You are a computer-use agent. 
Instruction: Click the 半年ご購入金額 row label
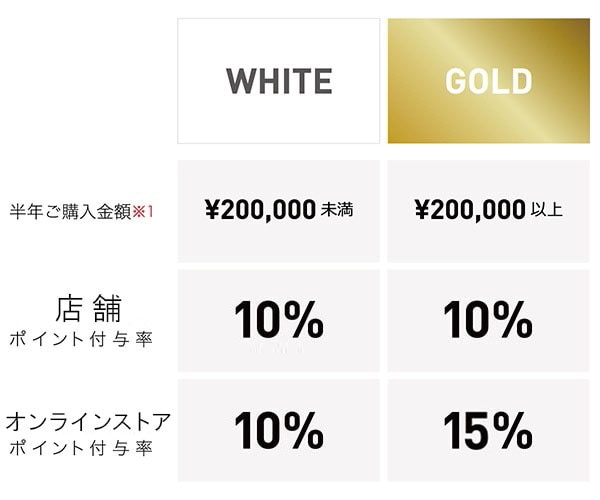pos(70,212)
